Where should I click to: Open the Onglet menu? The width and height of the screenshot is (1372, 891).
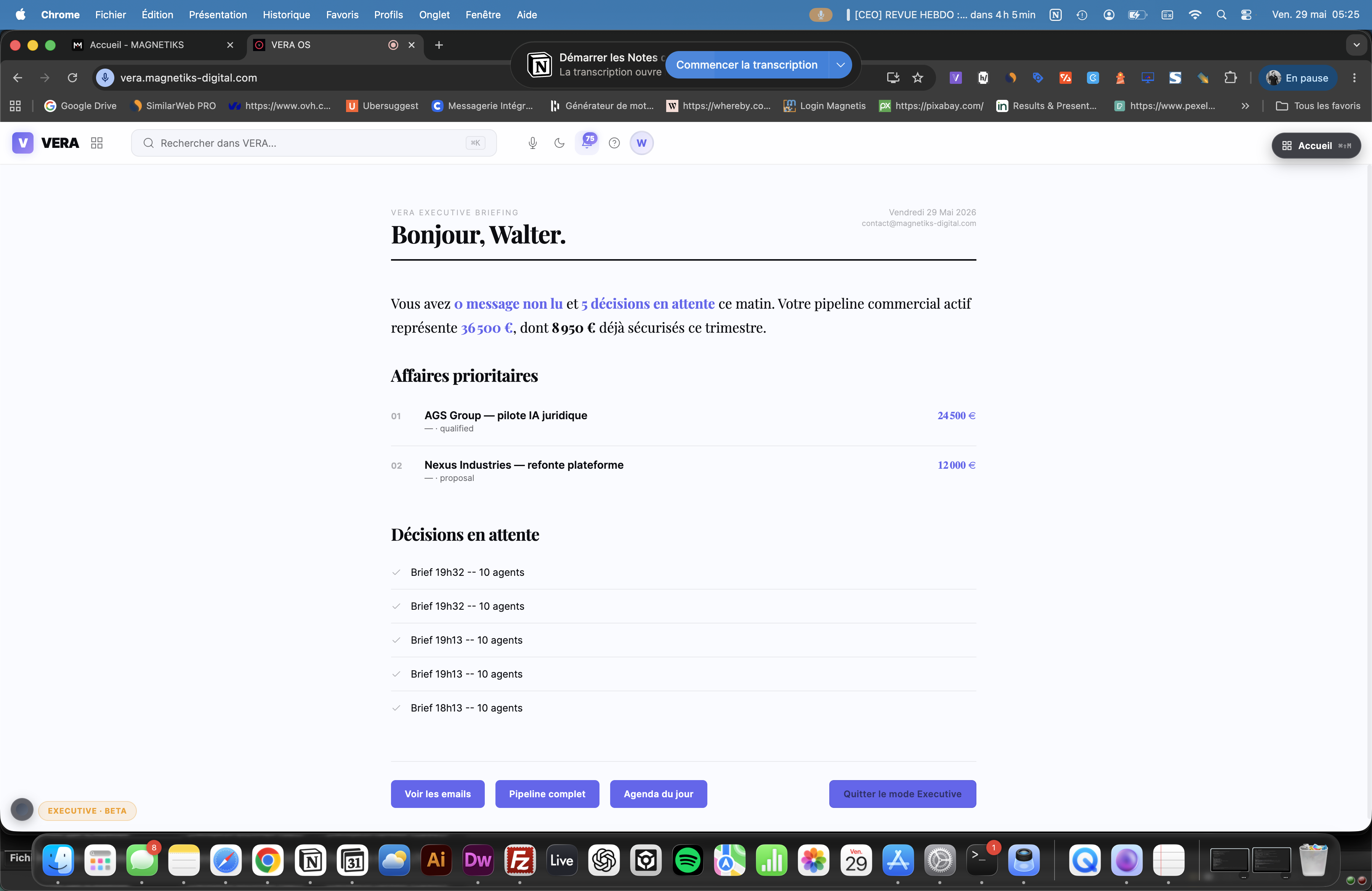point(434,15)
